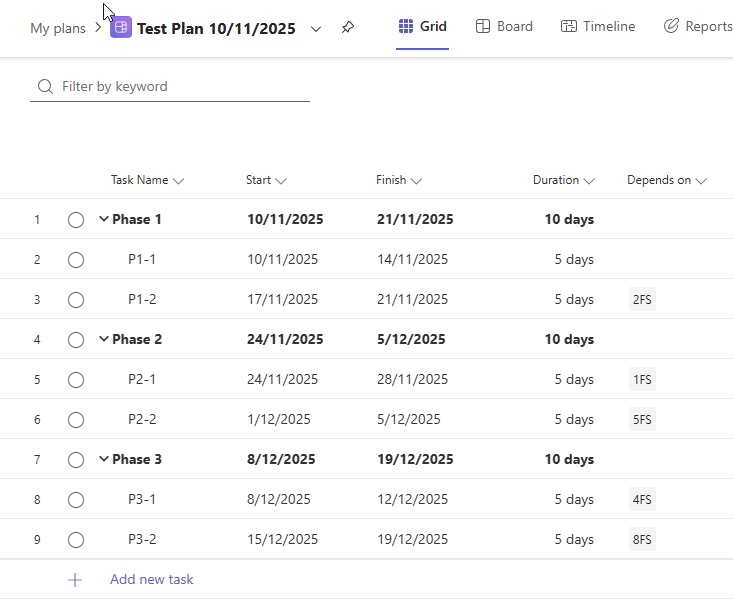Click the Timeline view icon

pyautogui.click(x=569, y=27)
